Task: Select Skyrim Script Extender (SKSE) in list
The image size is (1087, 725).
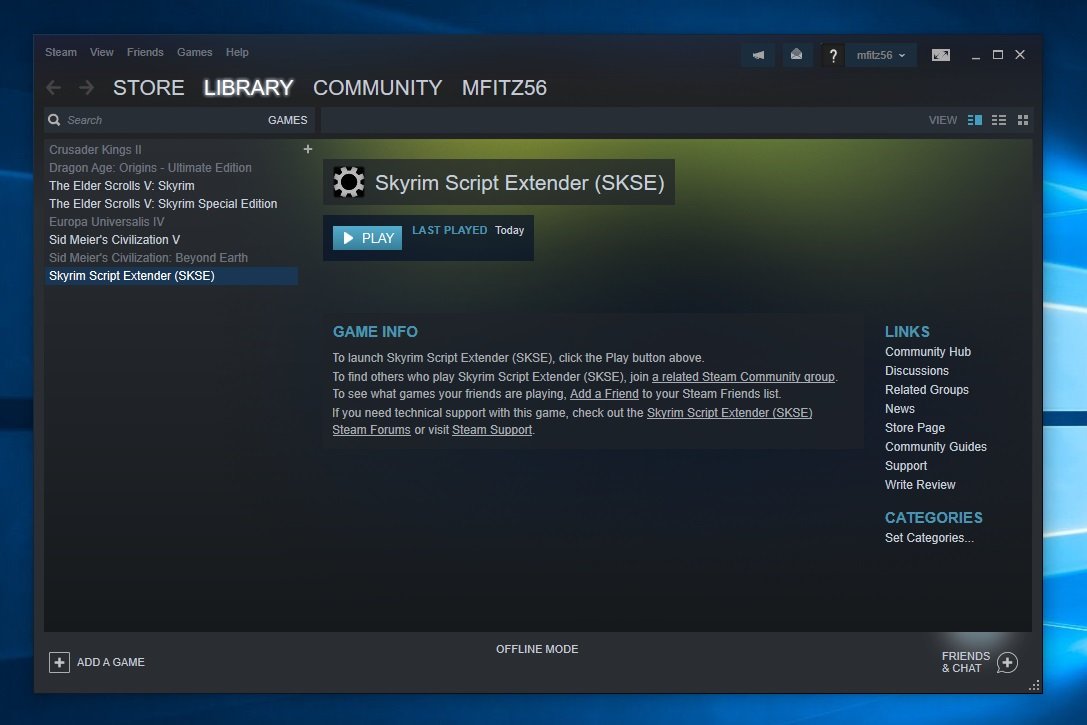Action: [x=171, y=276]
